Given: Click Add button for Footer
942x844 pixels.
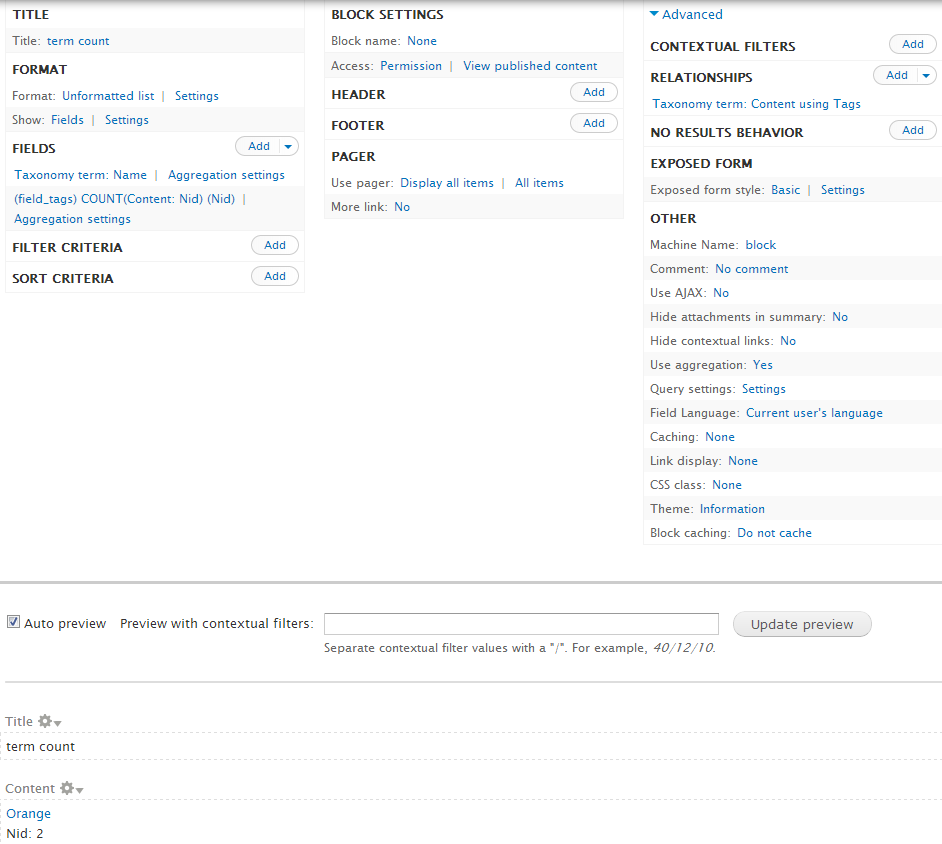Looking at the screenshot, I should [594, 123].
